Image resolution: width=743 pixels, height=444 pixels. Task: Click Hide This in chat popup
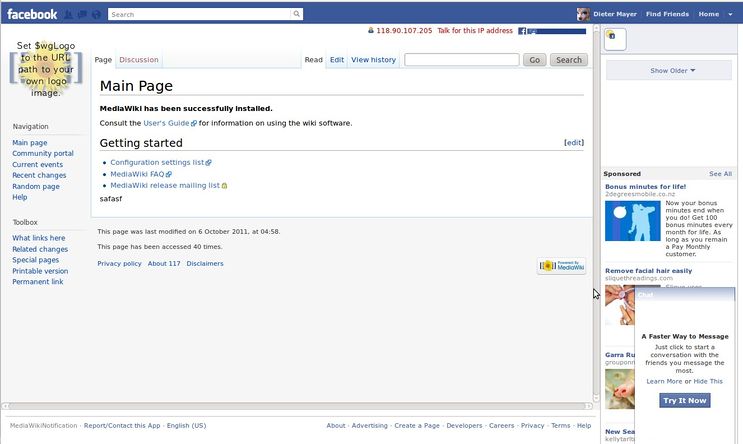coord(708,381)
